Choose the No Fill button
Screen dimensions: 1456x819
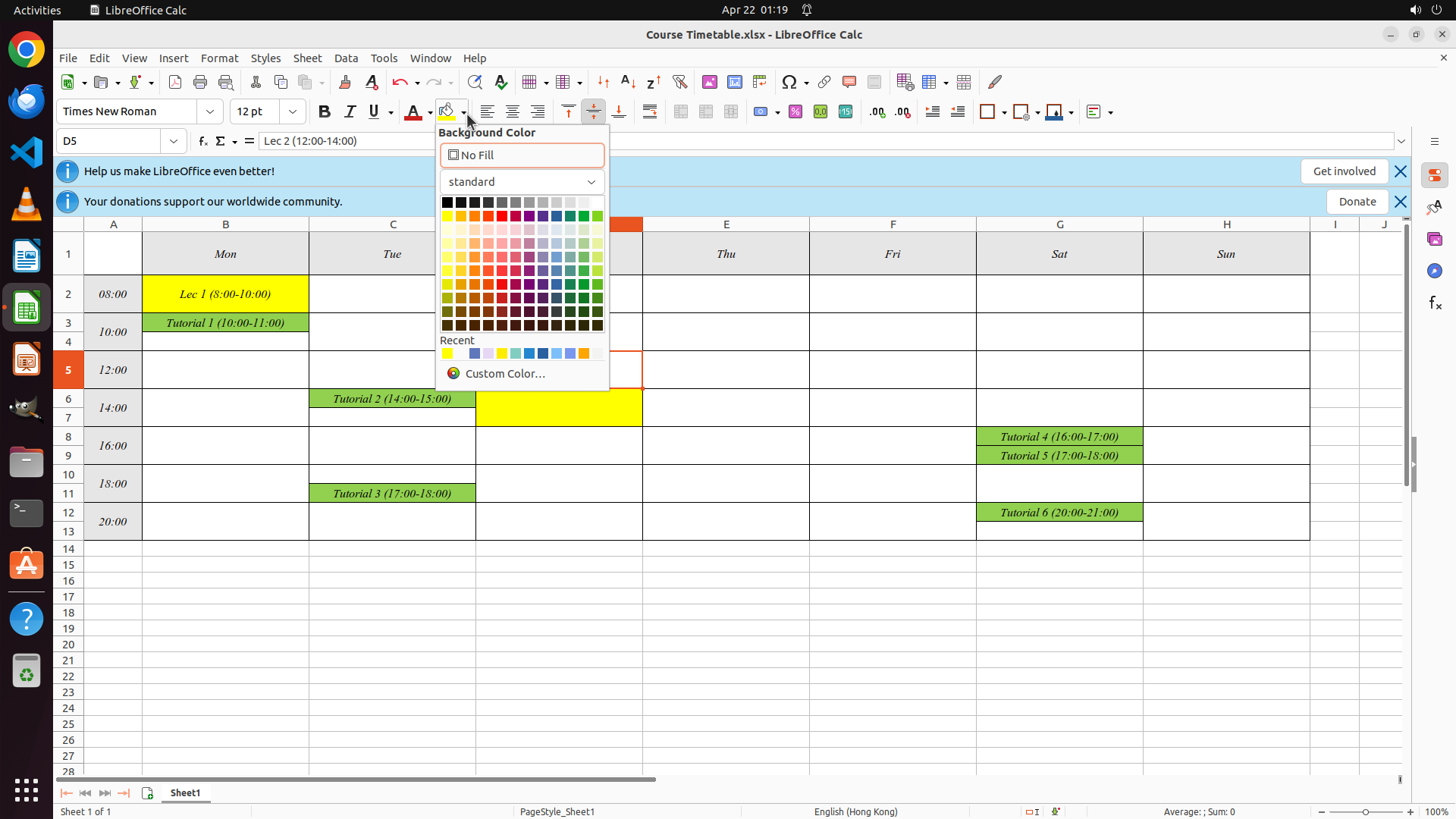[522, 155]
